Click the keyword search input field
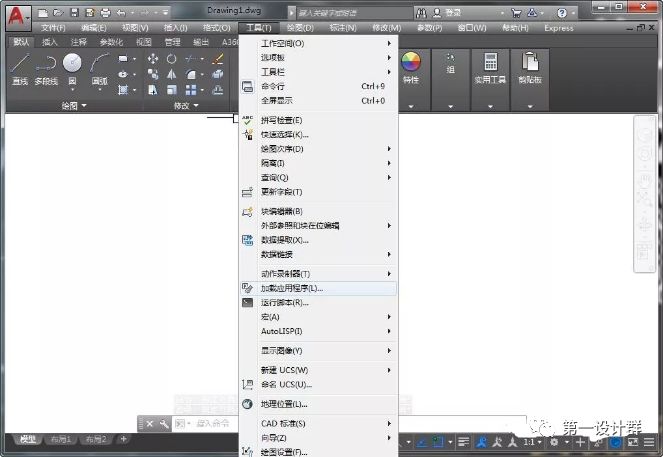The height and width of the screenshot is (457, 663). click(x=354, y=13)
